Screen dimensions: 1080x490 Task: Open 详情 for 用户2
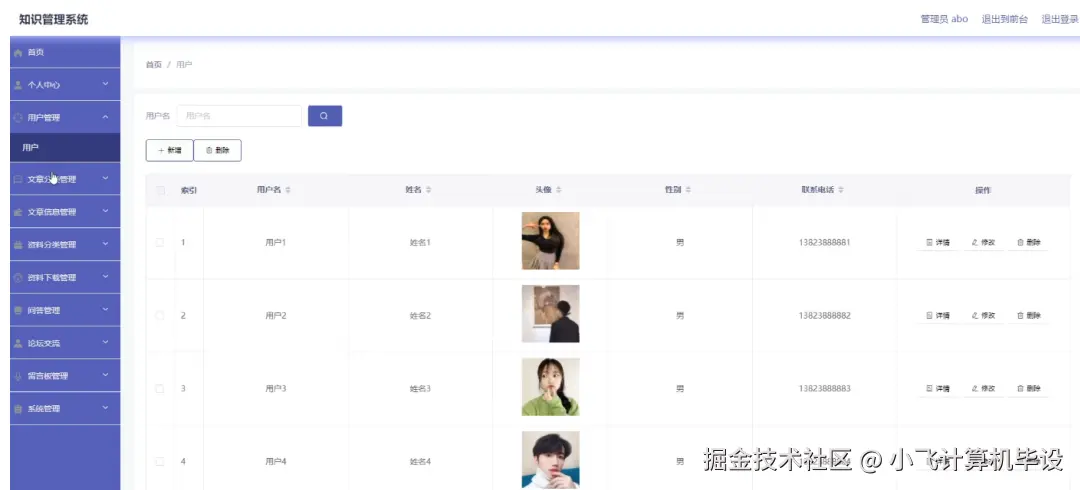[x=938, y=316]
